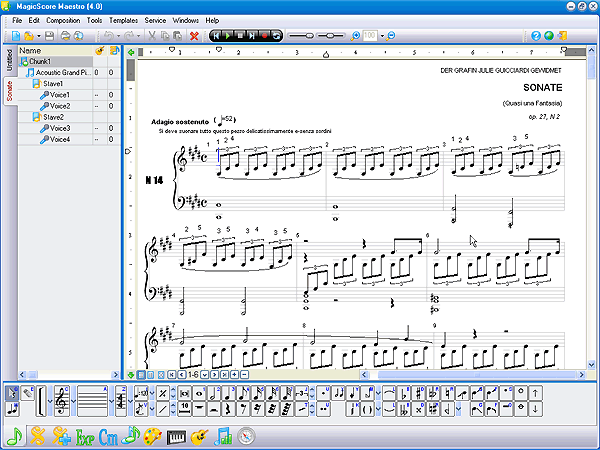Click the compass navigator icon
Screen dimensions: 600x450
coord(246,436)
